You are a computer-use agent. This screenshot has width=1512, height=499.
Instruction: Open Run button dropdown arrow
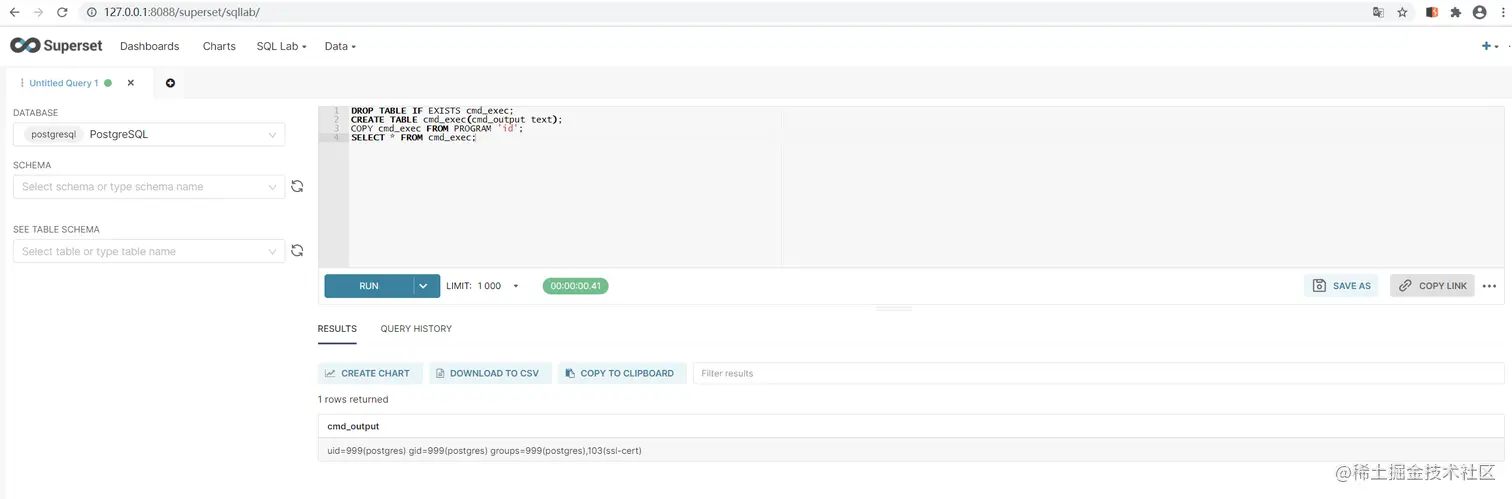point(424,286)
